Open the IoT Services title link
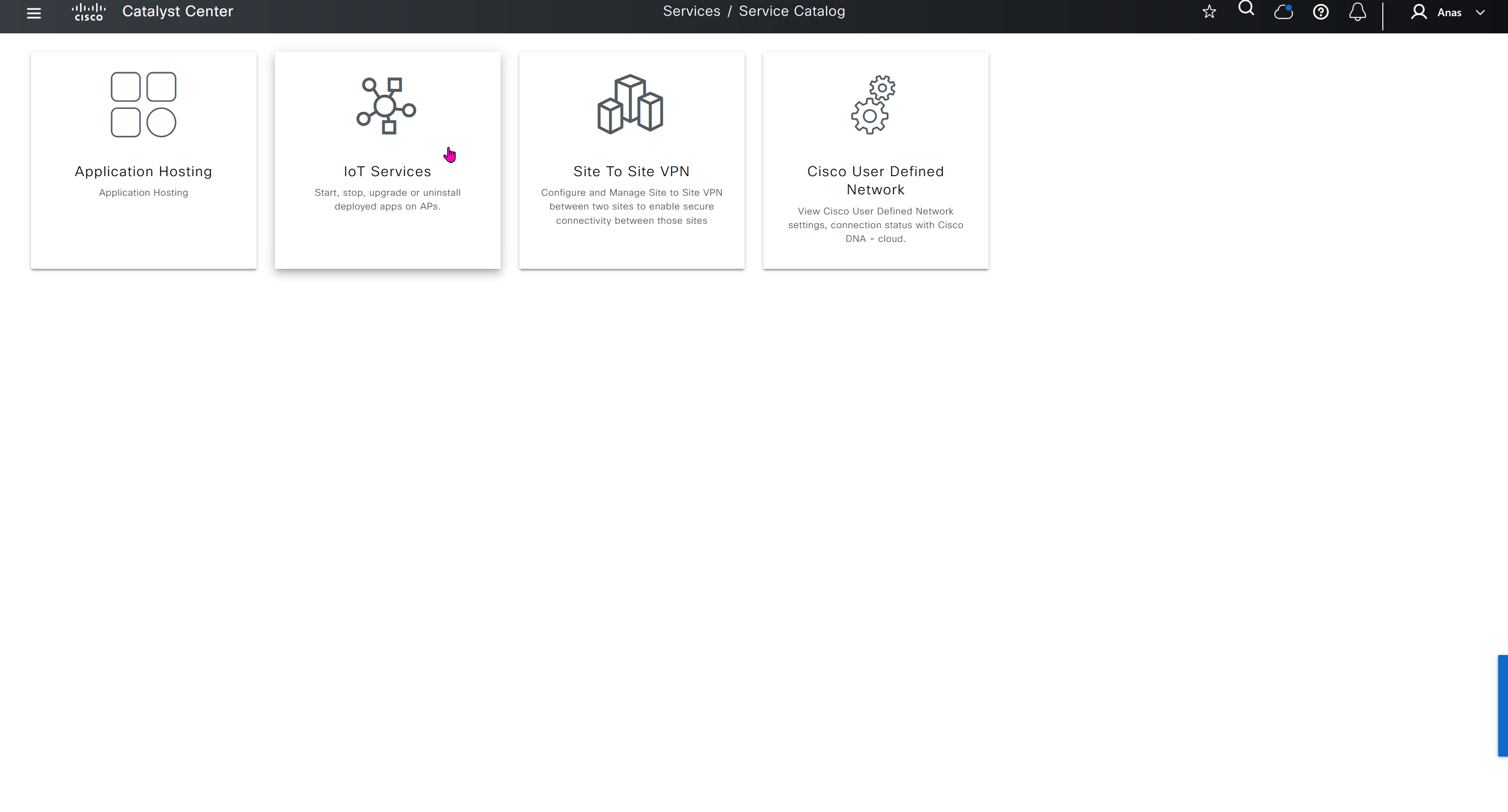This screenshot has height=812, width=1508. pyautogui.click(x=387, y=171)
